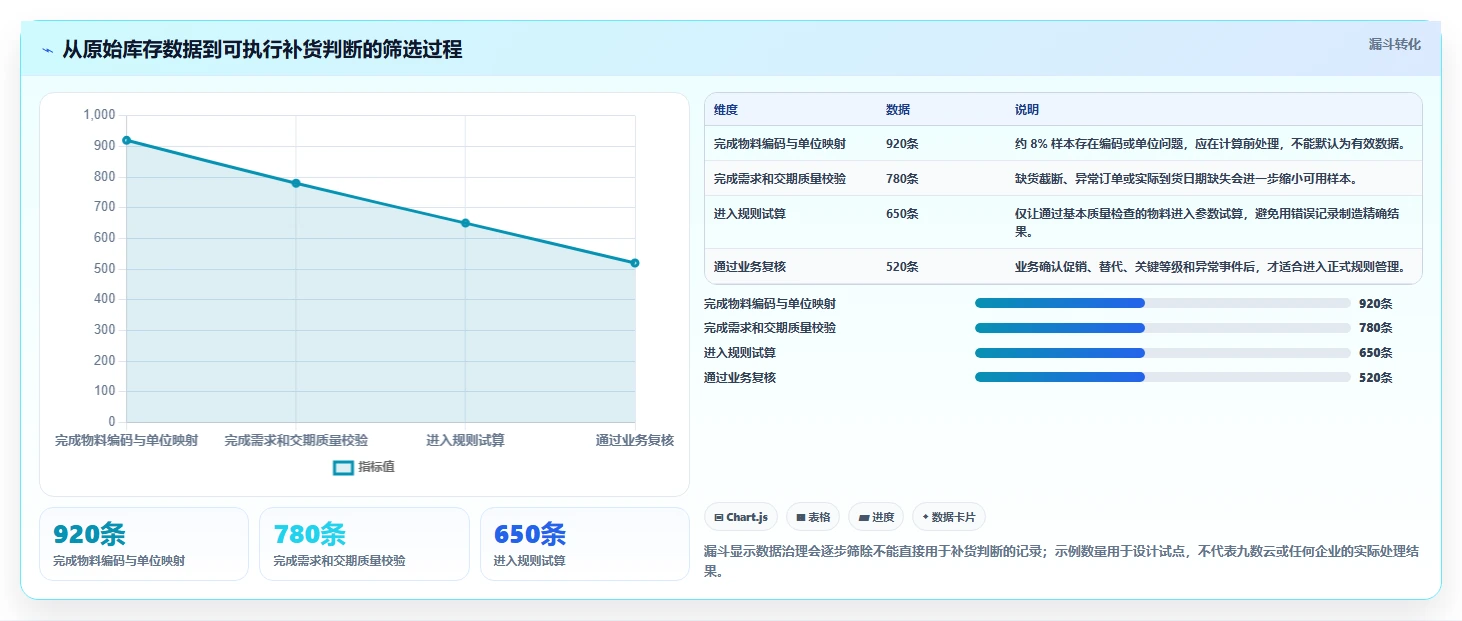The image size is (1462, 621).
Task: Click progress label 完成物料编码与单位映射
Action: 770,303
